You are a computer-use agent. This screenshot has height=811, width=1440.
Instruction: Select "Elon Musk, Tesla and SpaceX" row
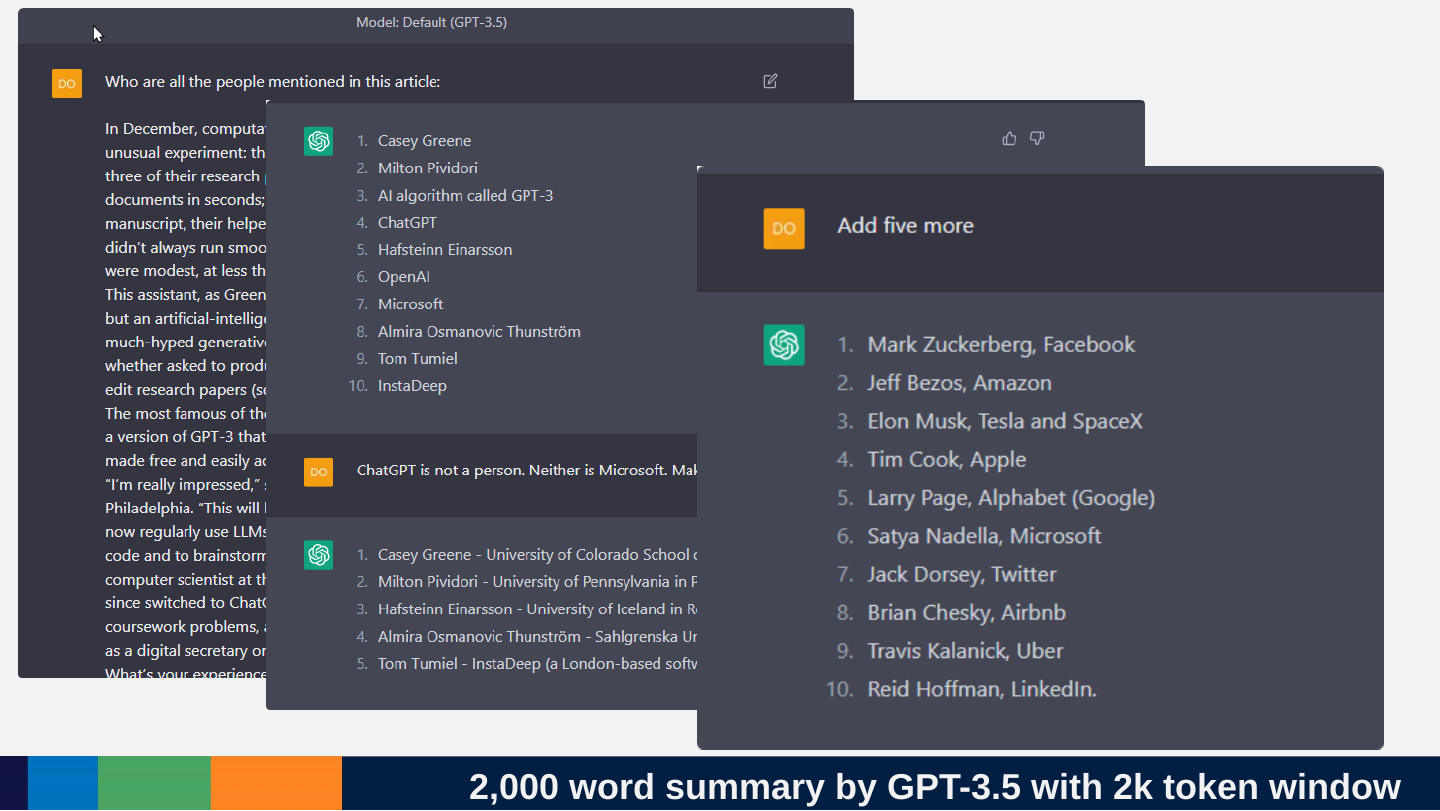(1005, 421)
